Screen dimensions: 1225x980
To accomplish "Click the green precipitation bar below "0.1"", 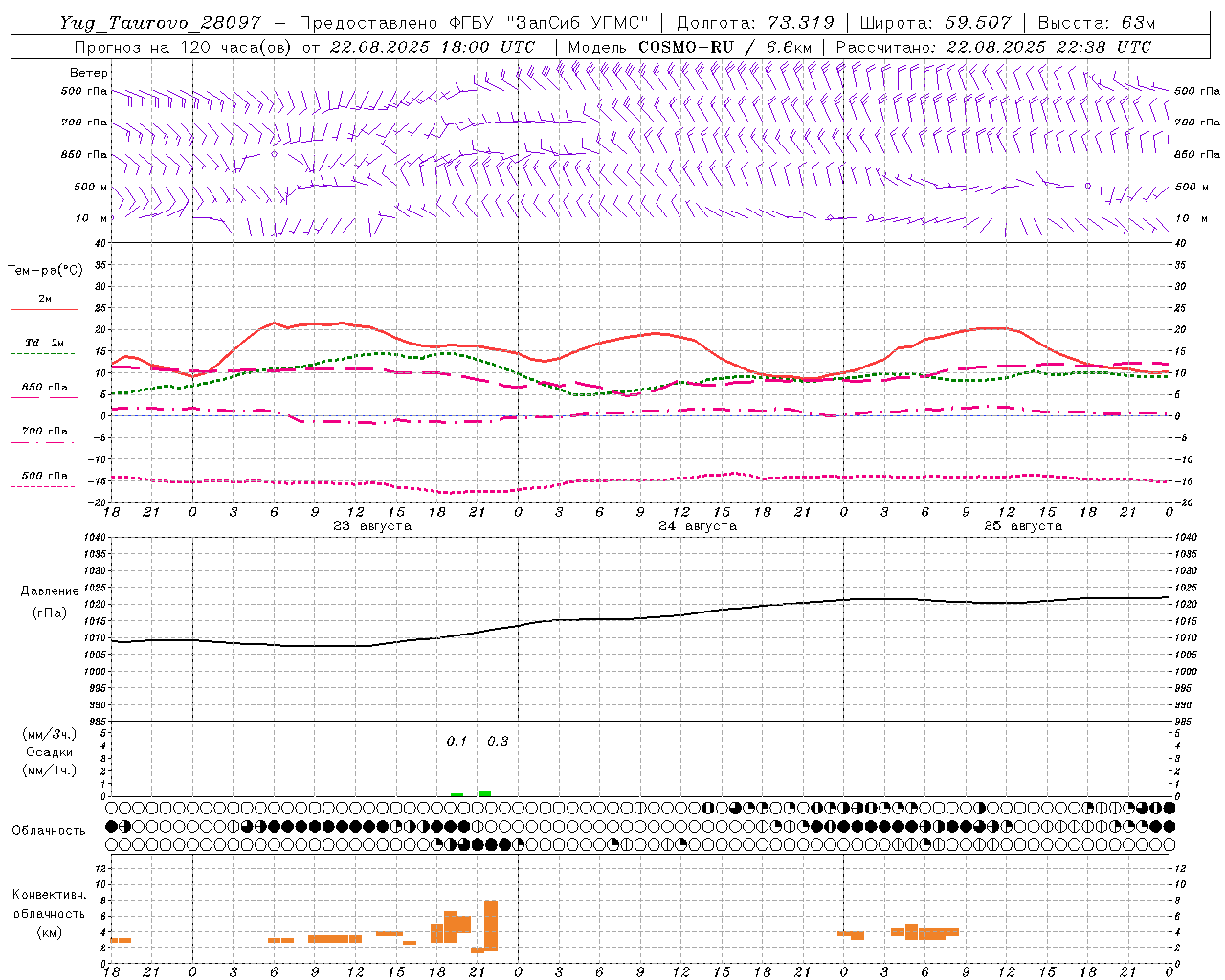I will pos(457,794).
